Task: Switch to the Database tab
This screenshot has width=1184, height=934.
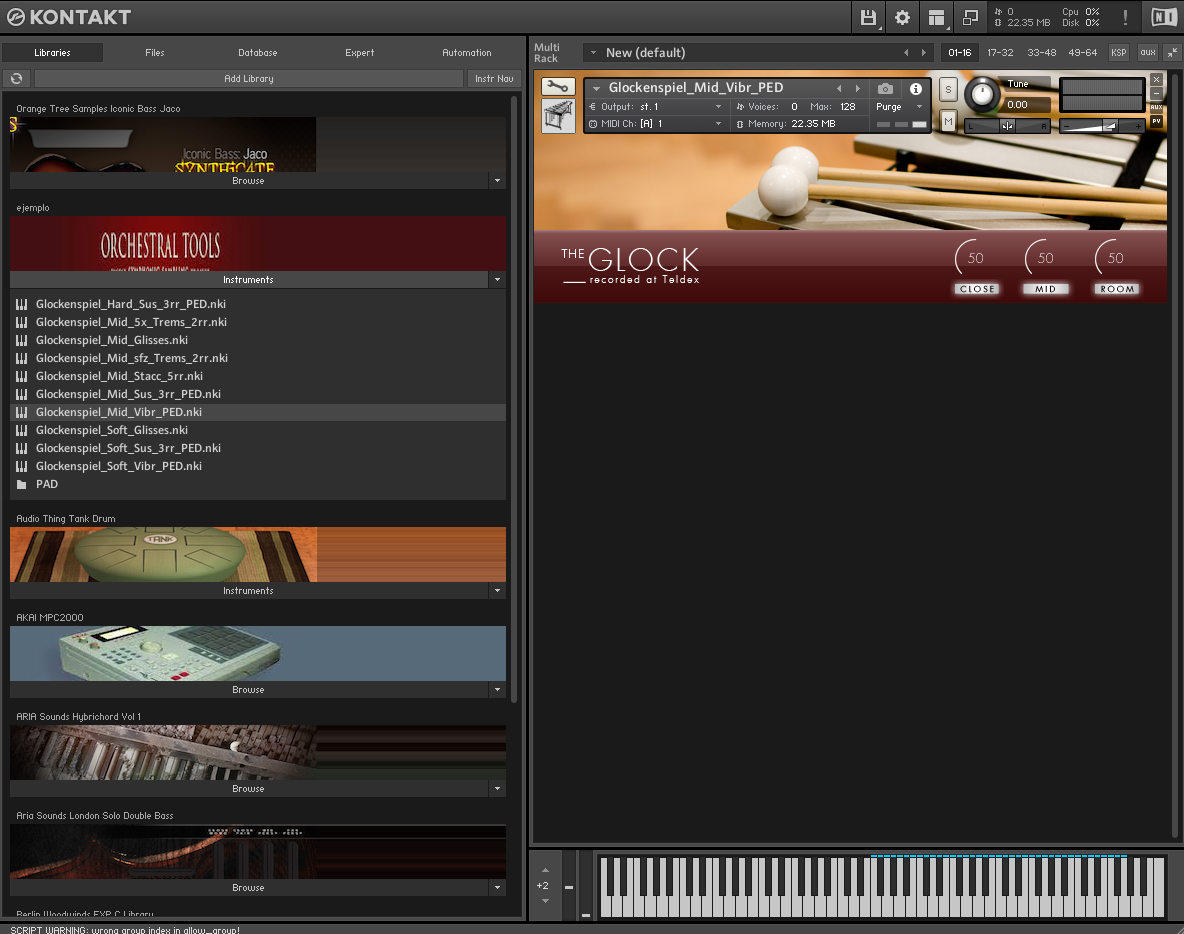Action: pyautogui.click(x=257, y=53)
